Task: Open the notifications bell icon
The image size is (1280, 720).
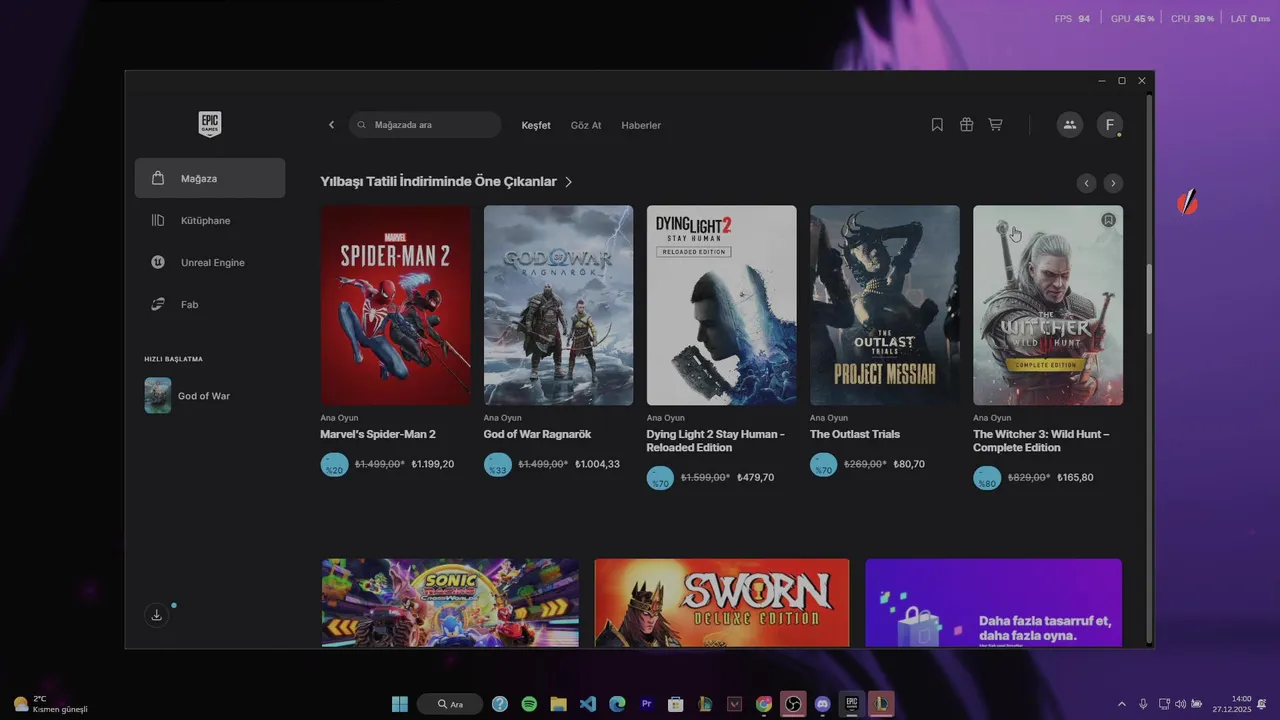Action: point(1262,704)
